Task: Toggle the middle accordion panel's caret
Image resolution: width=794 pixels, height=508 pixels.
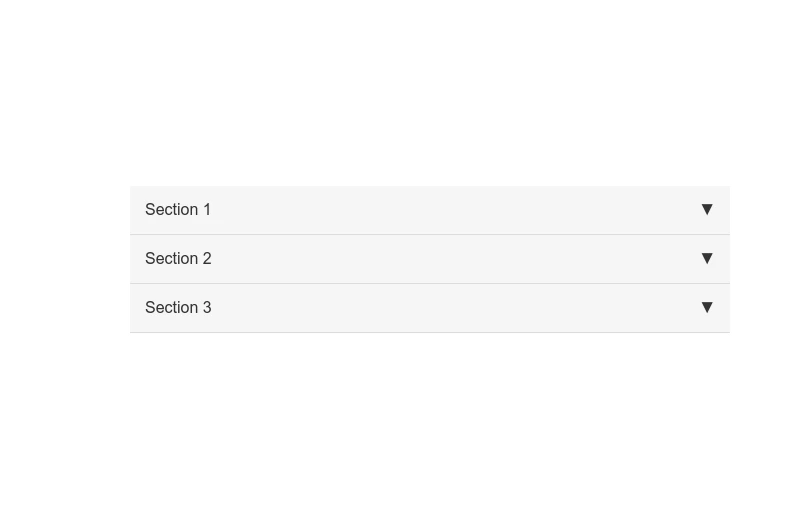Action: (x=707, y=258)
